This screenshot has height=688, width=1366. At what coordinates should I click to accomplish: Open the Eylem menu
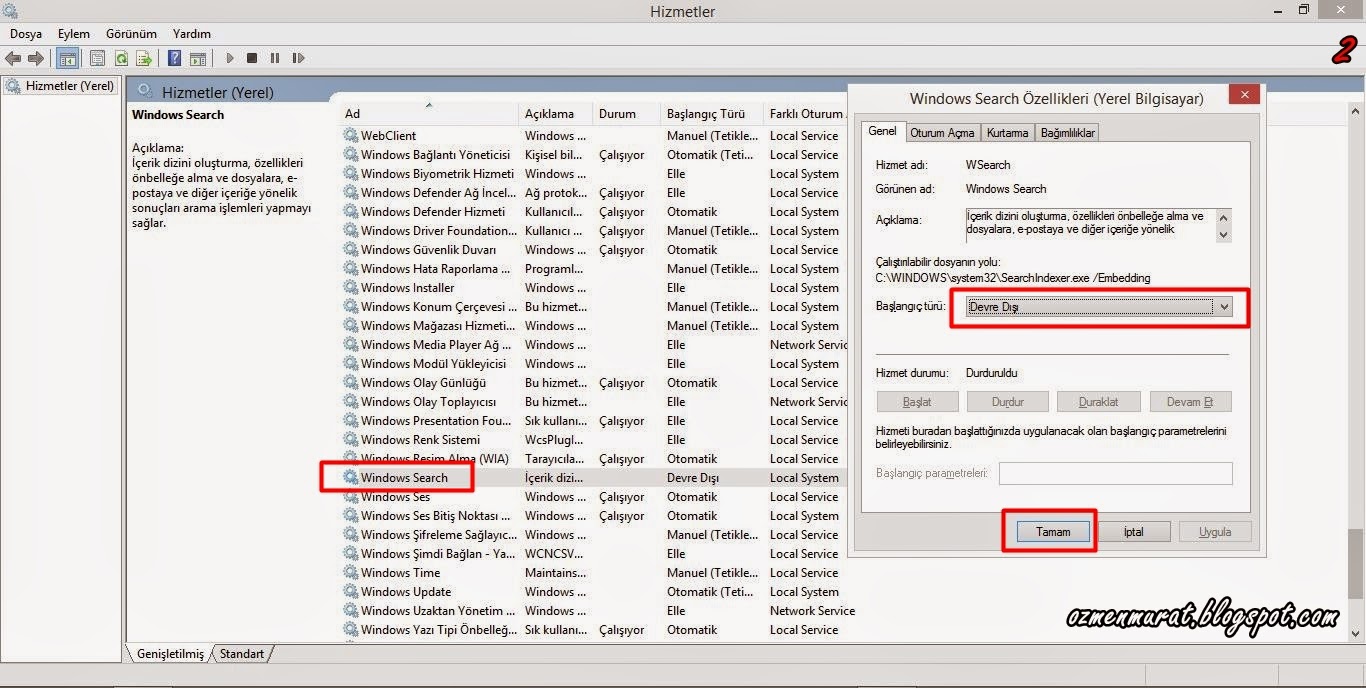(x=74, y=33)
